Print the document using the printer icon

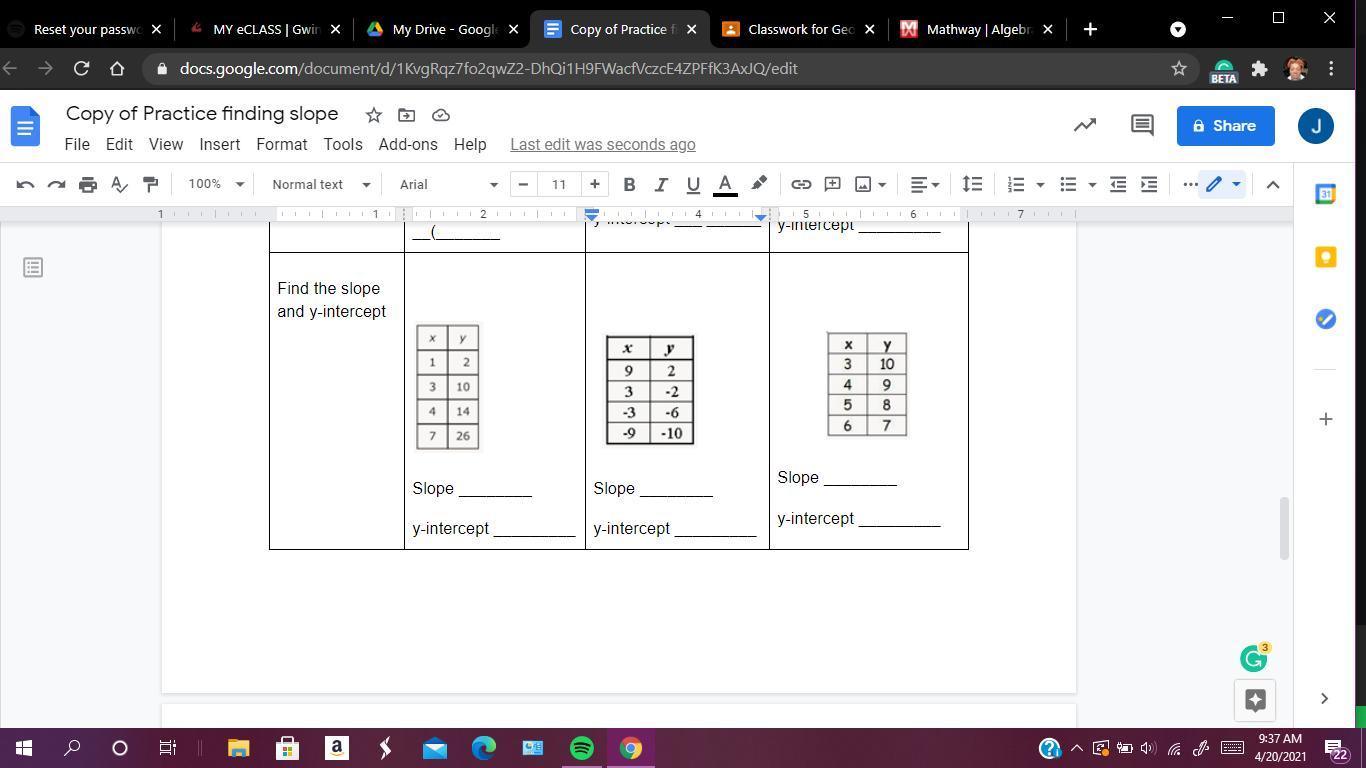(88, 184)
